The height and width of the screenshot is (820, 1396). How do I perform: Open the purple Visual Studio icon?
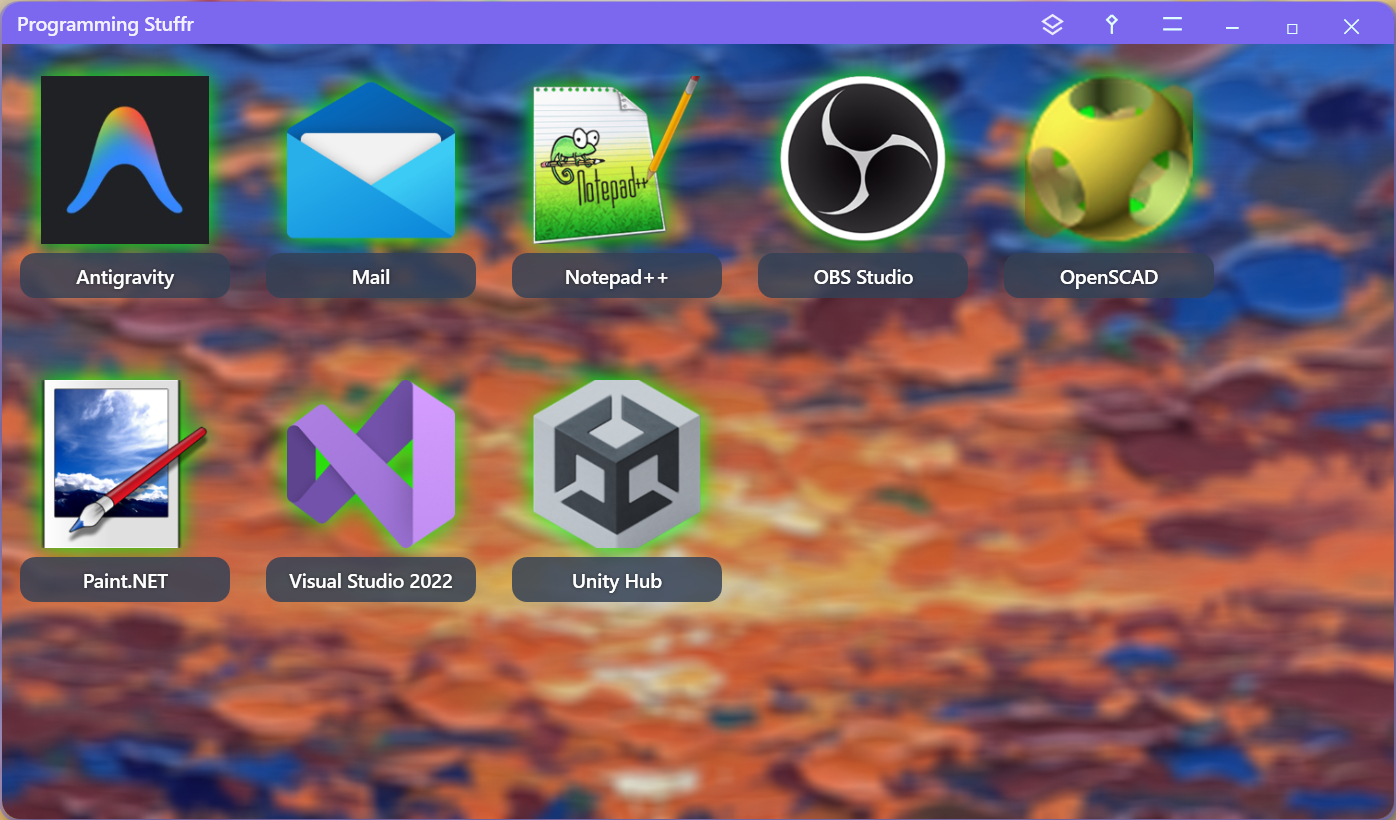coord(371,464)
